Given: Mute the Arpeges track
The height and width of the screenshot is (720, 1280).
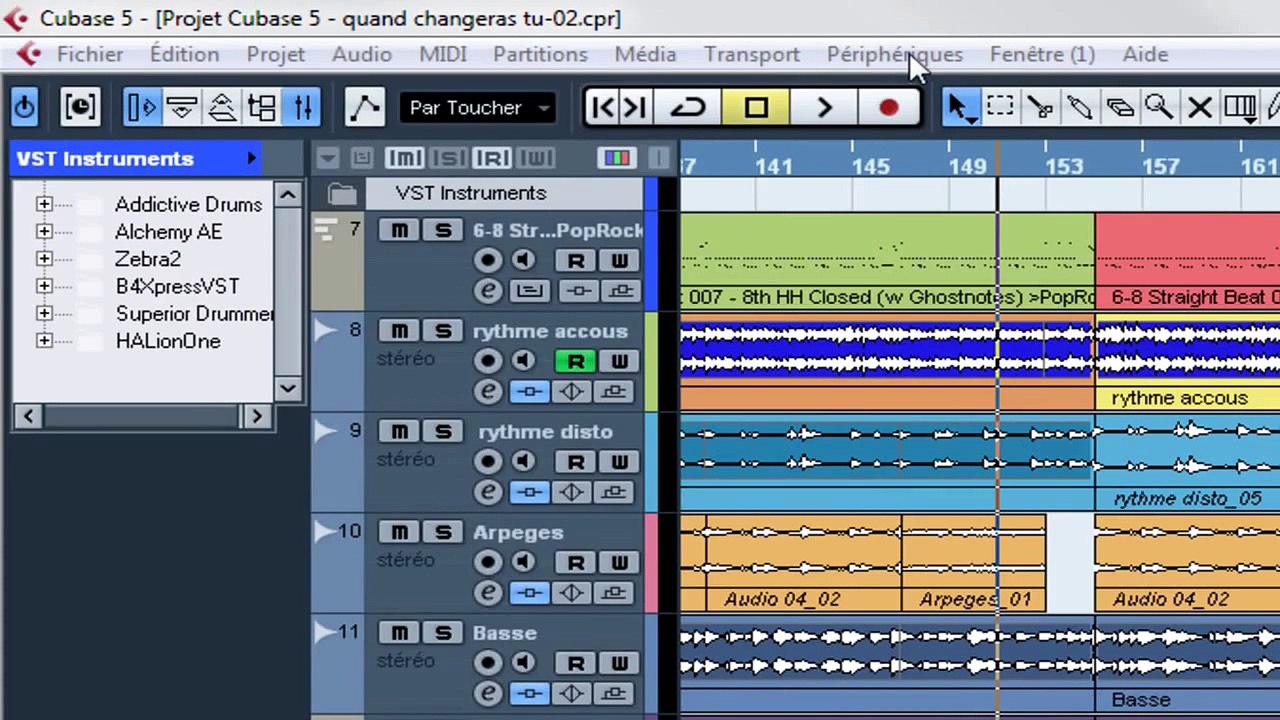Looking at the screenshot, I should tap(400, 532).
